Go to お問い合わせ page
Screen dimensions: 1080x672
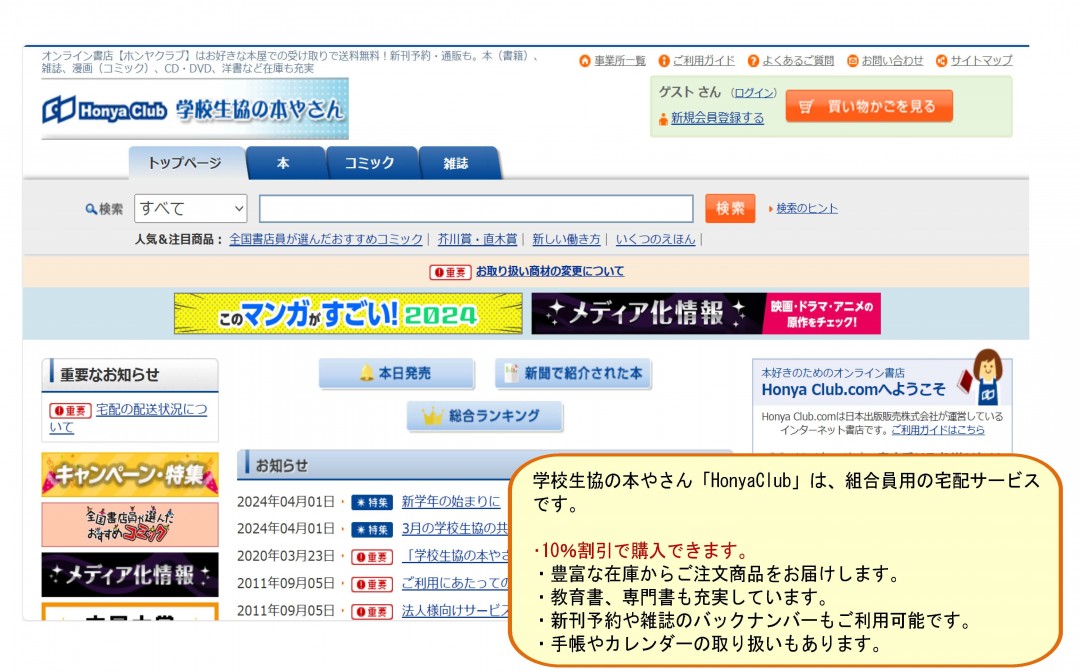pyautogui.click(x=892, y=61)
